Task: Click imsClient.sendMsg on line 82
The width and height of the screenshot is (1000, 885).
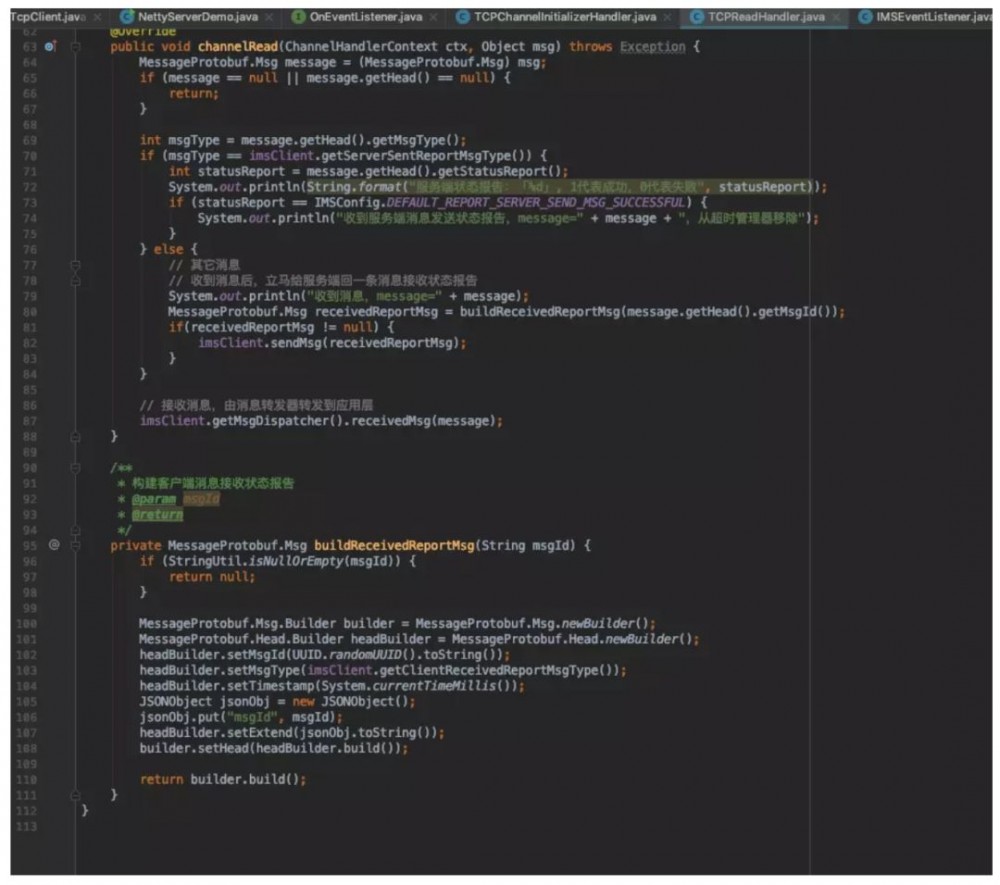Action: (x=263, y=343)
